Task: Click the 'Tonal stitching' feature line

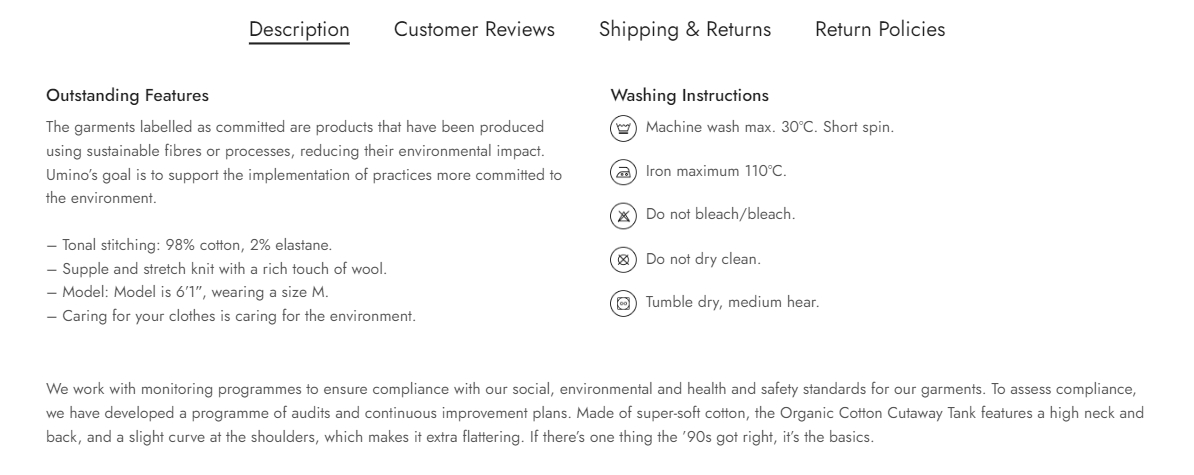Action: click(x=189, y=245)
